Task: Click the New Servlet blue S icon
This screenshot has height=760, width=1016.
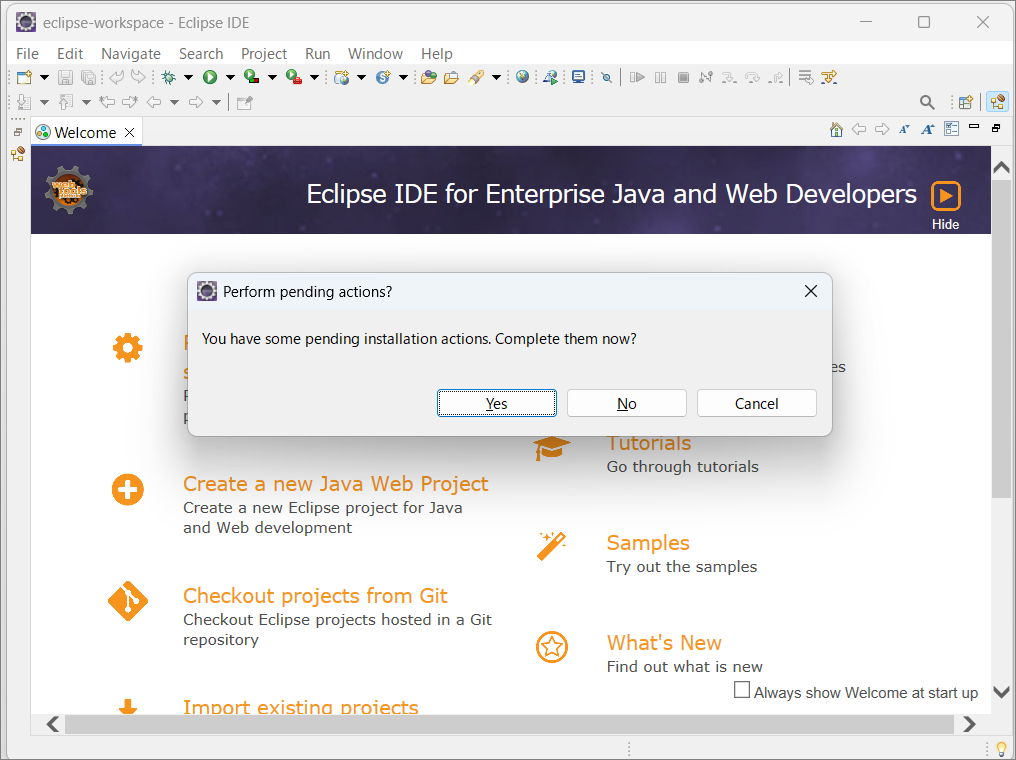Action: coord(383,78)
